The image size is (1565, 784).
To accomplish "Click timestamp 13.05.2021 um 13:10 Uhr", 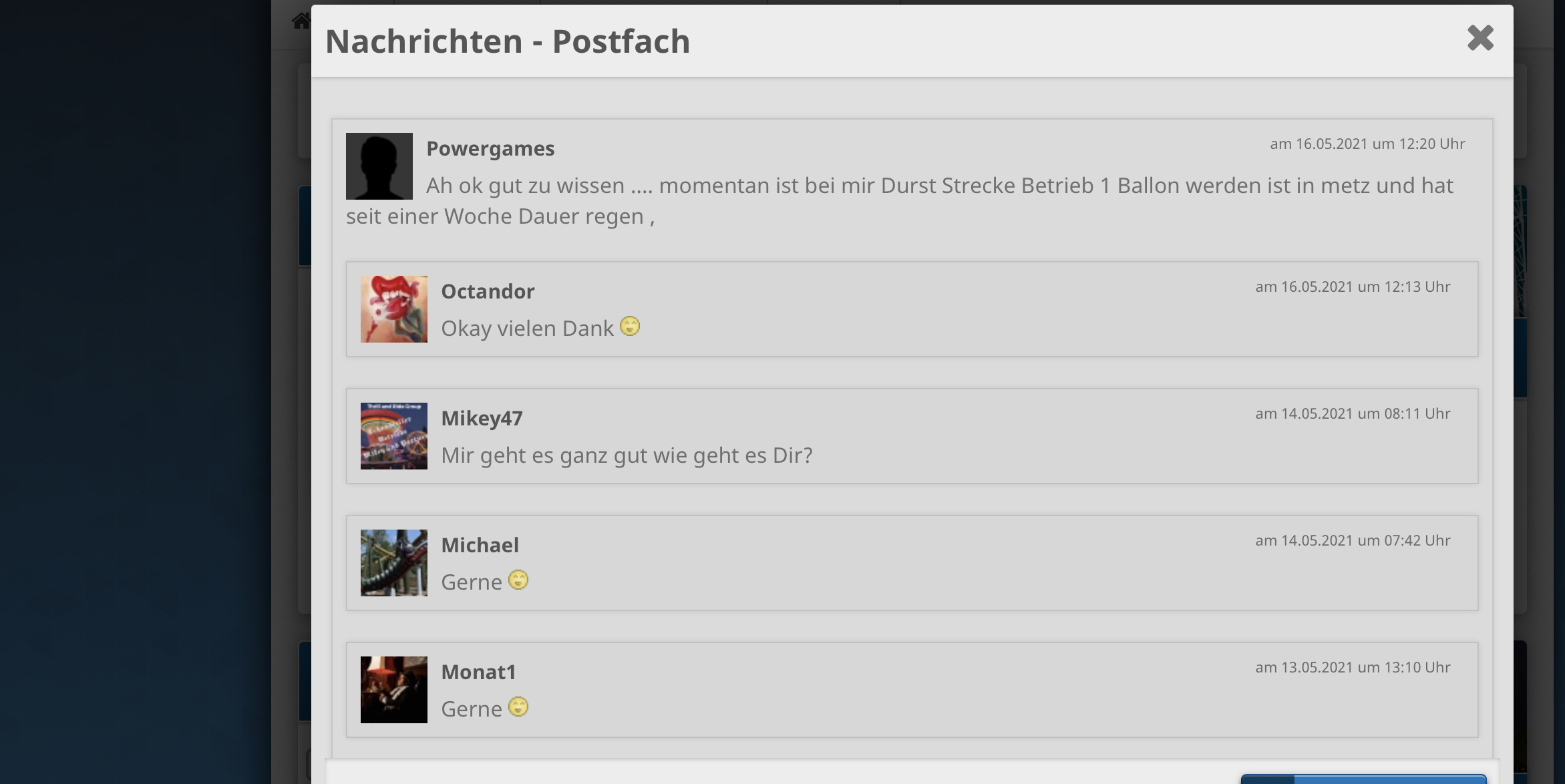I will coord(1353,667).
